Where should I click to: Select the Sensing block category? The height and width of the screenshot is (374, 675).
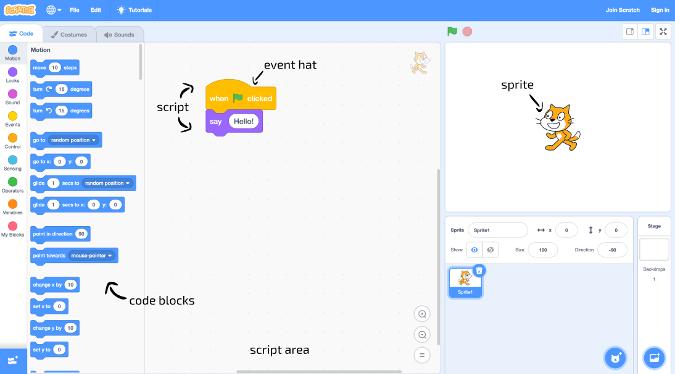(x=12, y=163)
